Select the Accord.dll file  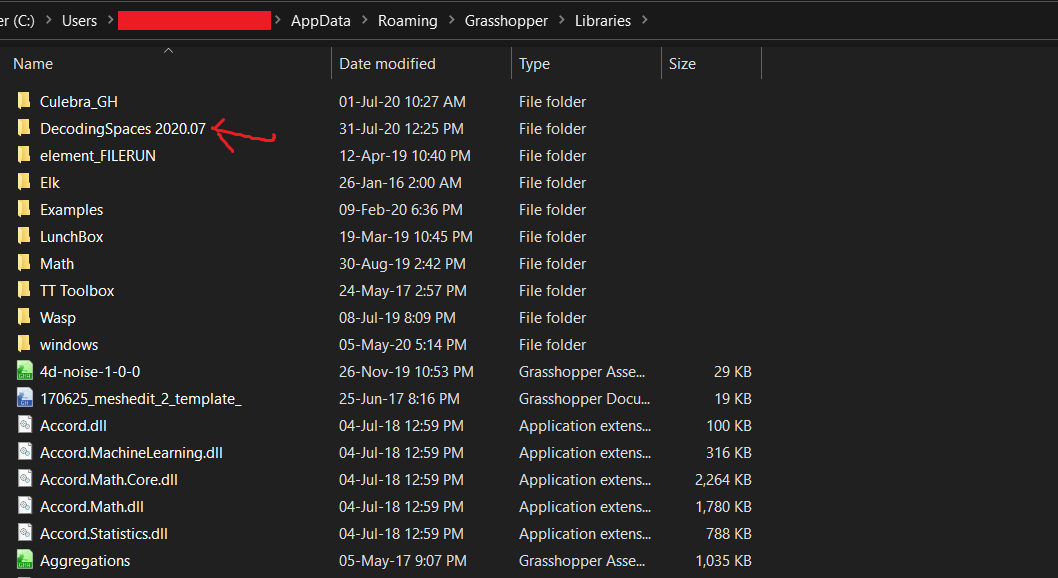tap(73, 425)
